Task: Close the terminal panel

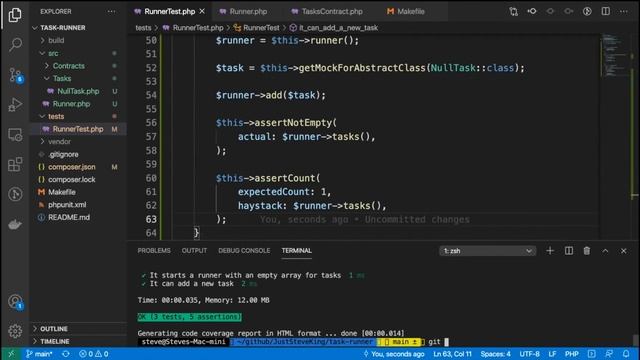Action: click(x=624, y=251)
